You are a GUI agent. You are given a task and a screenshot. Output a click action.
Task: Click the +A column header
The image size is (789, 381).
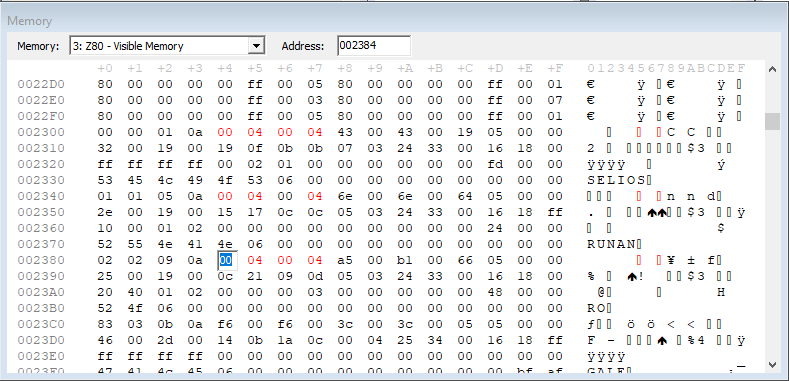(x=405, y=68)
